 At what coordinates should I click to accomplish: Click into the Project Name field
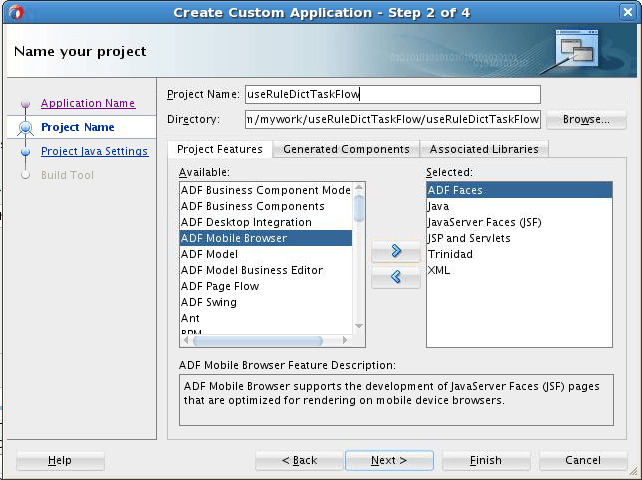click(x=393, y=94)
